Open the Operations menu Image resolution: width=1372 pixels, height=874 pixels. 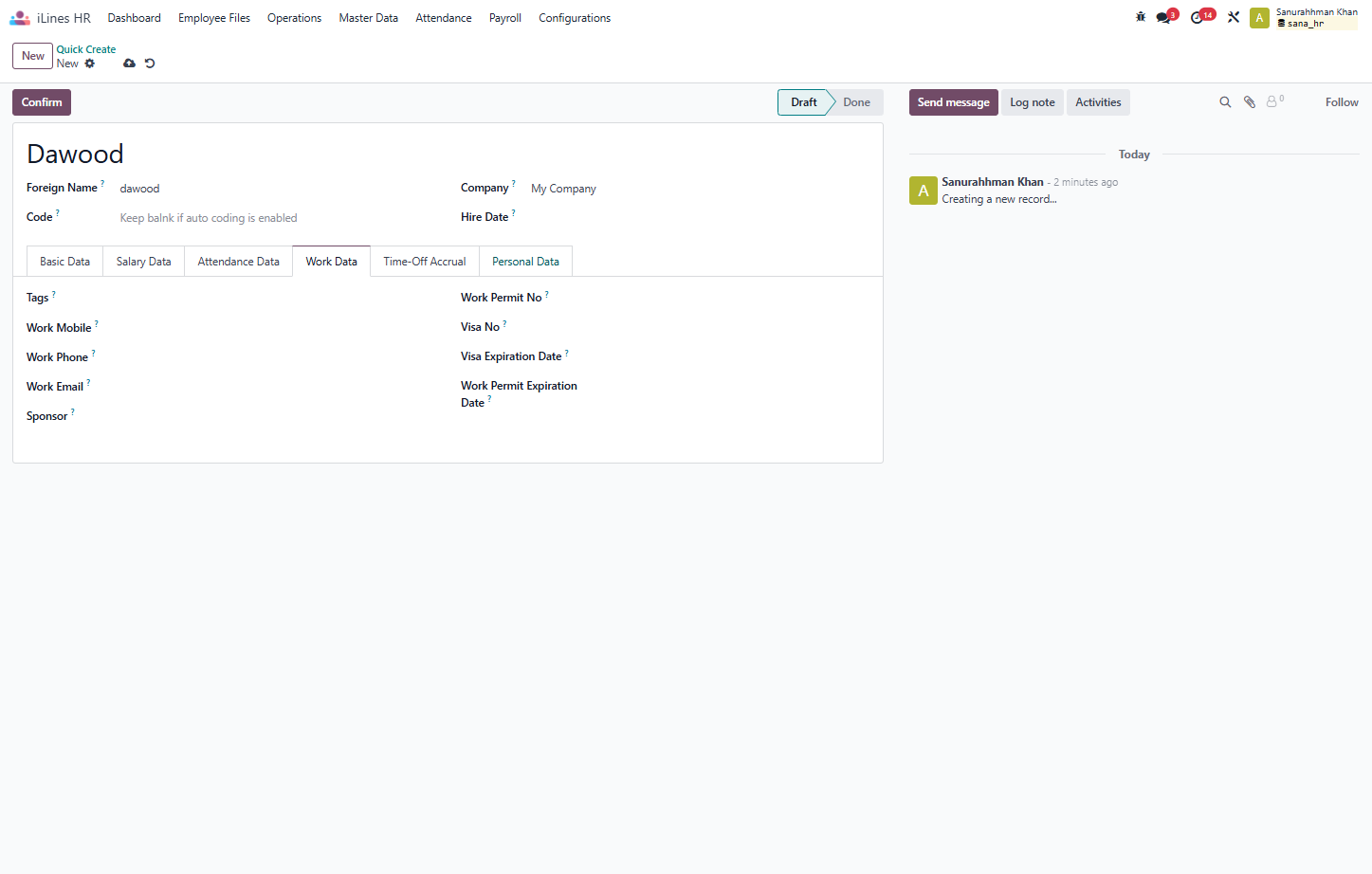pos(294,18)
